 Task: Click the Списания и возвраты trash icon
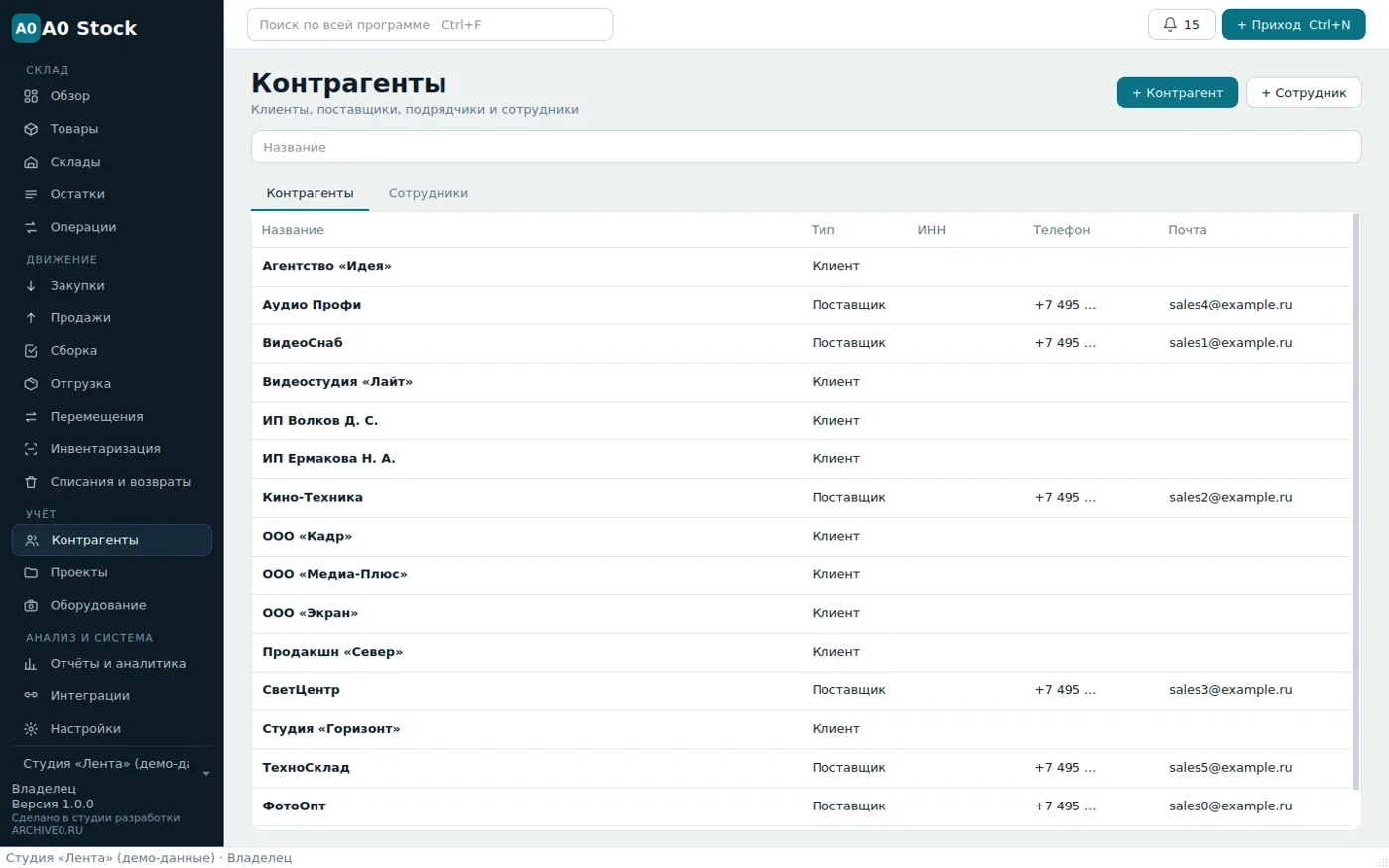point(31,481)
